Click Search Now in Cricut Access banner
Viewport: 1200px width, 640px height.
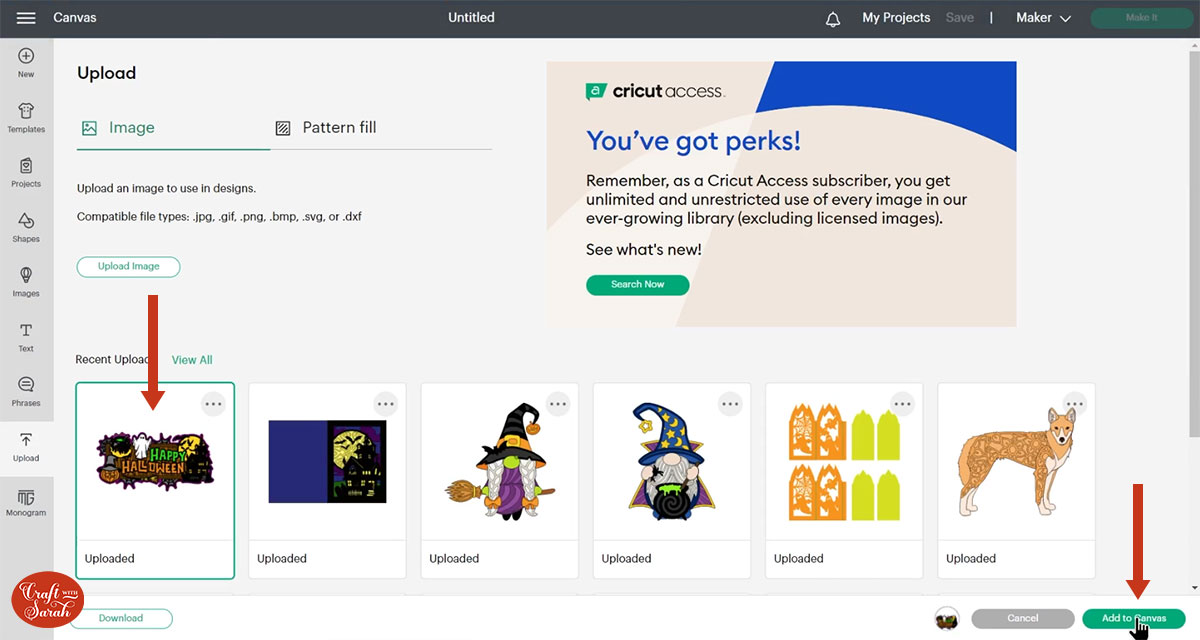pyautogui.click(x=637, y=284)
